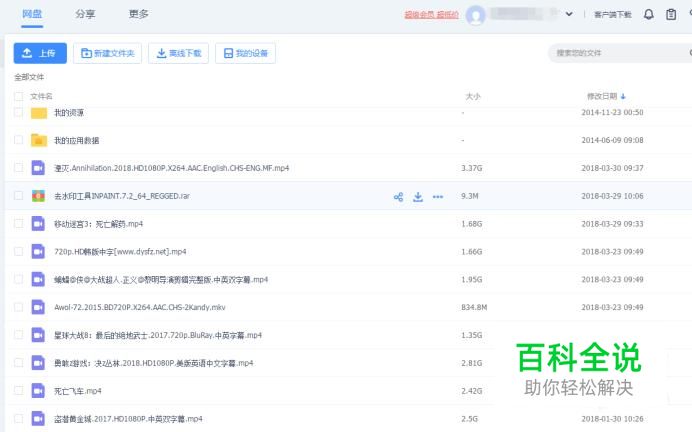Expand the account dropdown arrow

[x=569, y=14]
